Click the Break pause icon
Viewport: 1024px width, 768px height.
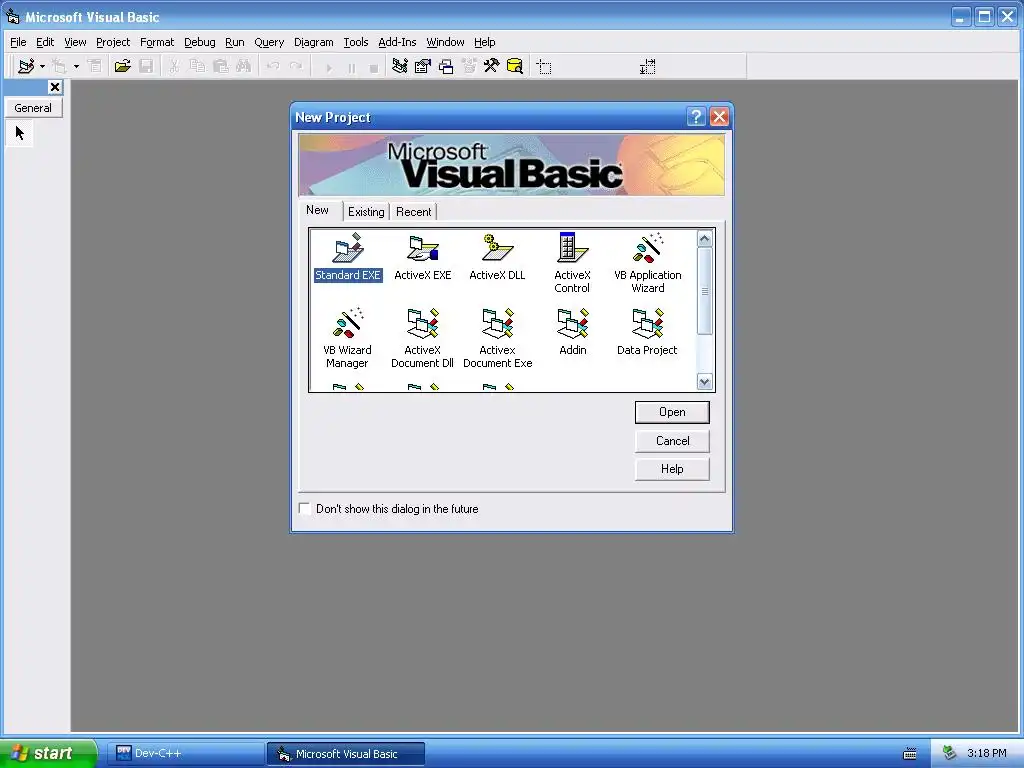(x=351, y=67)
